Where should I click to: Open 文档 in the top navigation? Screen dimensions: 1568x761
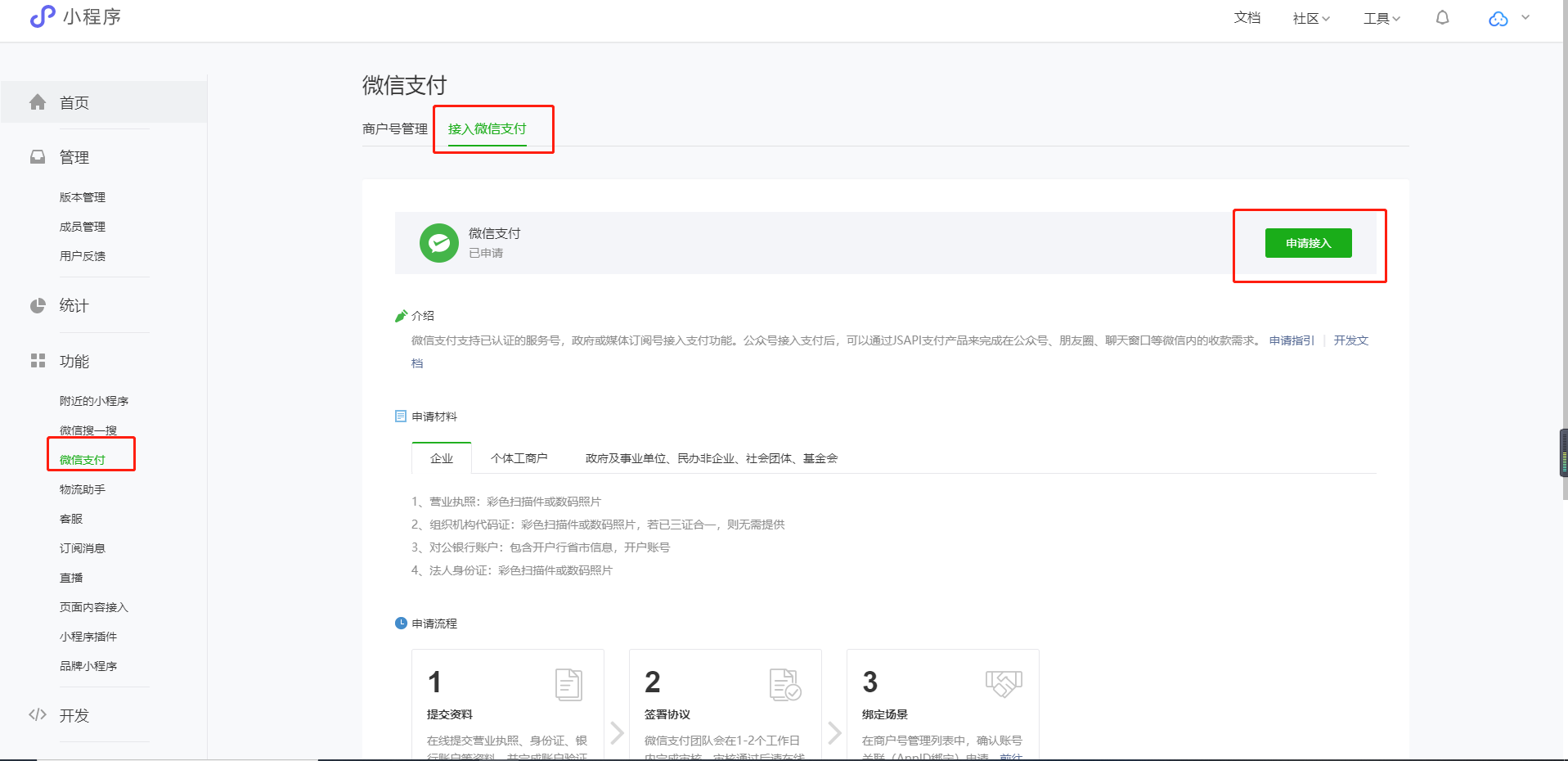[x=1247, y=18]
